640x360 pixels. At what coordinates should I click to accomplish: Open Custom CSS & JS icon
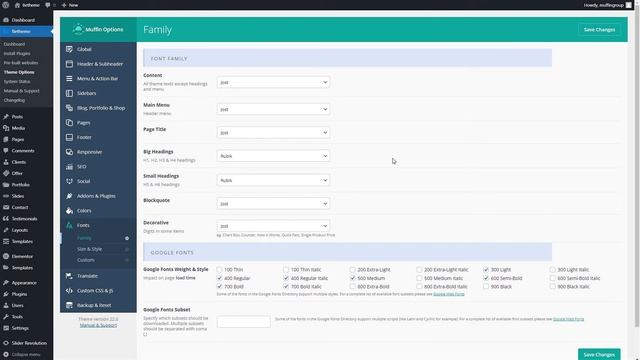coord(69,291)
